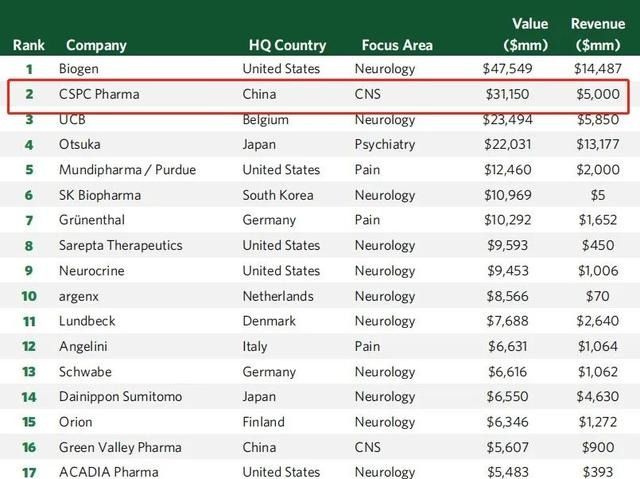The height and width of the screenshot is (479, 640).
Task: Select the highlighted CSPC Pharma cell
Action: click(99, 94)
